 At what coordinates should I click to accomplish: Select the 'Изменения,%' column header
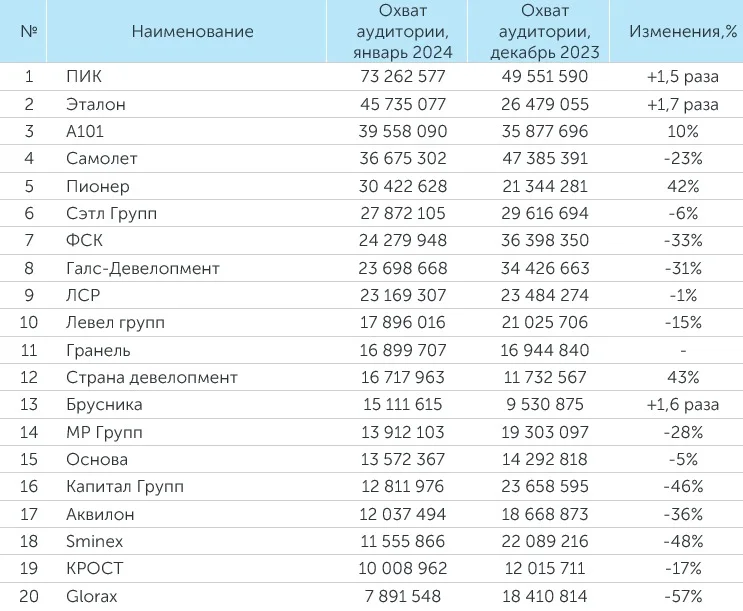[x=682, y=31]
